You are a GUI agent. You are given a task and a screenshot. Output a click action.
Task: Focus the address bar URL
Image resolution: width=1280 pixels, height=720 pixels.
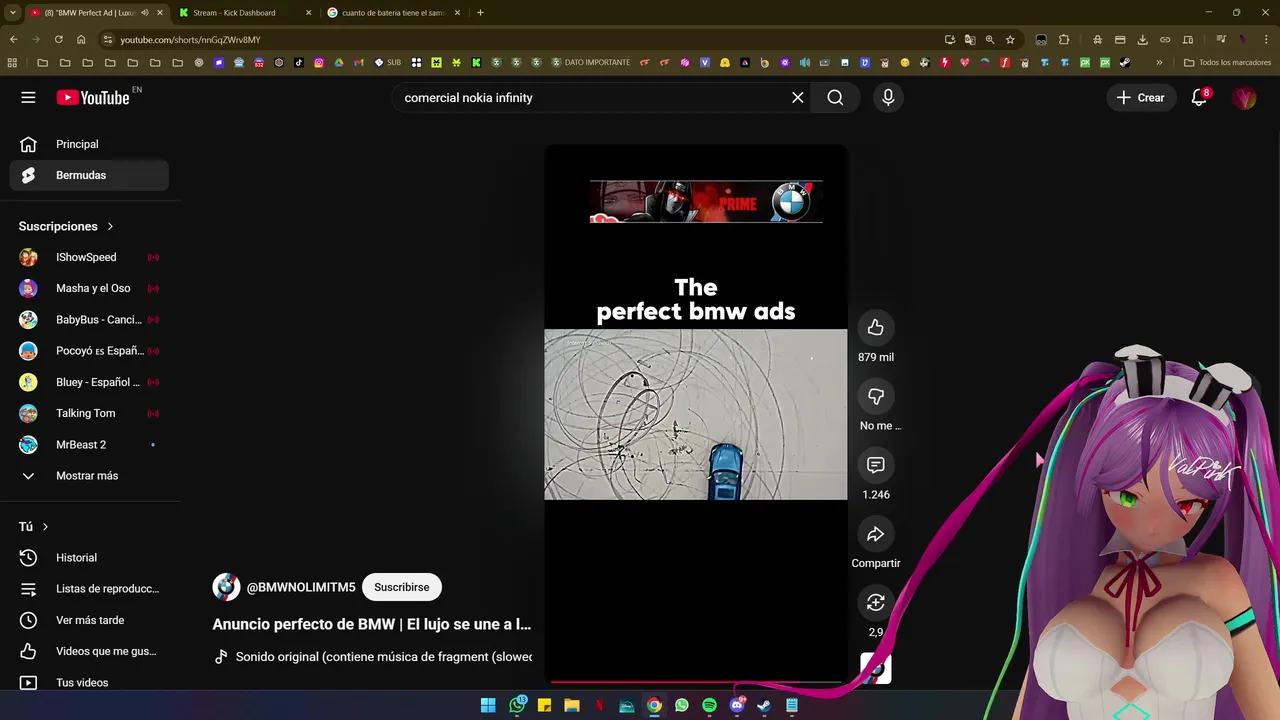click(x=190, y=39)
